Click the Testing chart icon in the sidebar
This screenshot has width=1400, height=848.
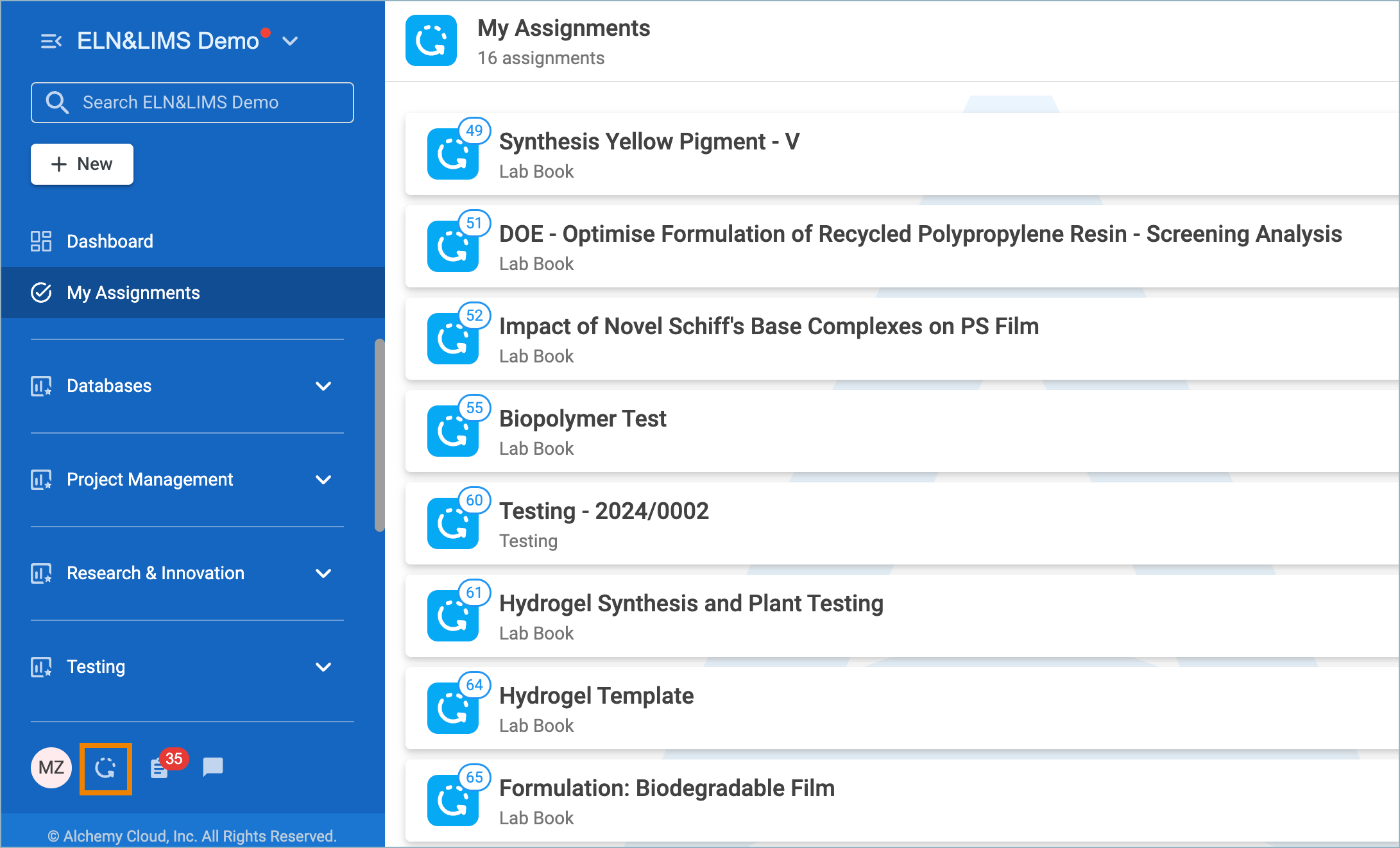click(41, 667)
